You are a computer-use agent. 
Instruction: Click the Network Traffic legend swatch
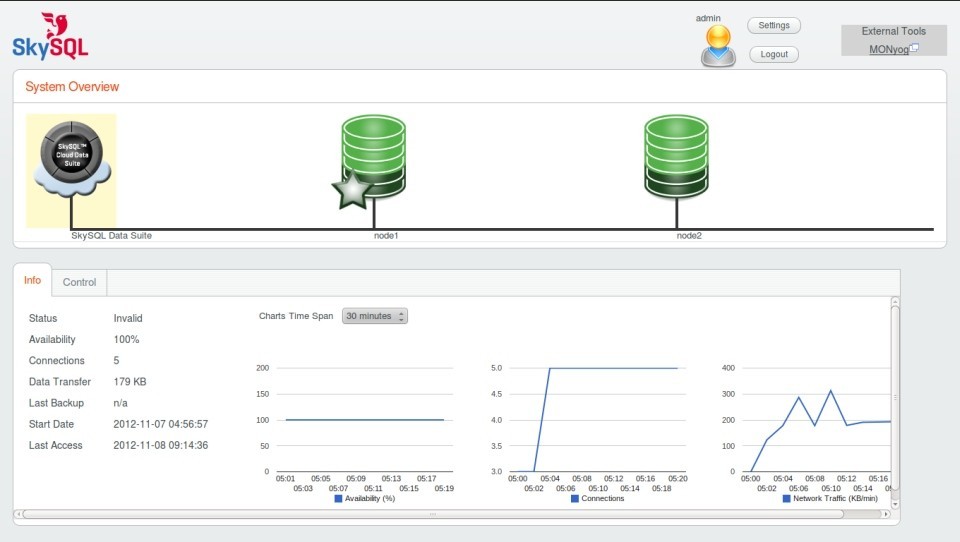point(786,499)
